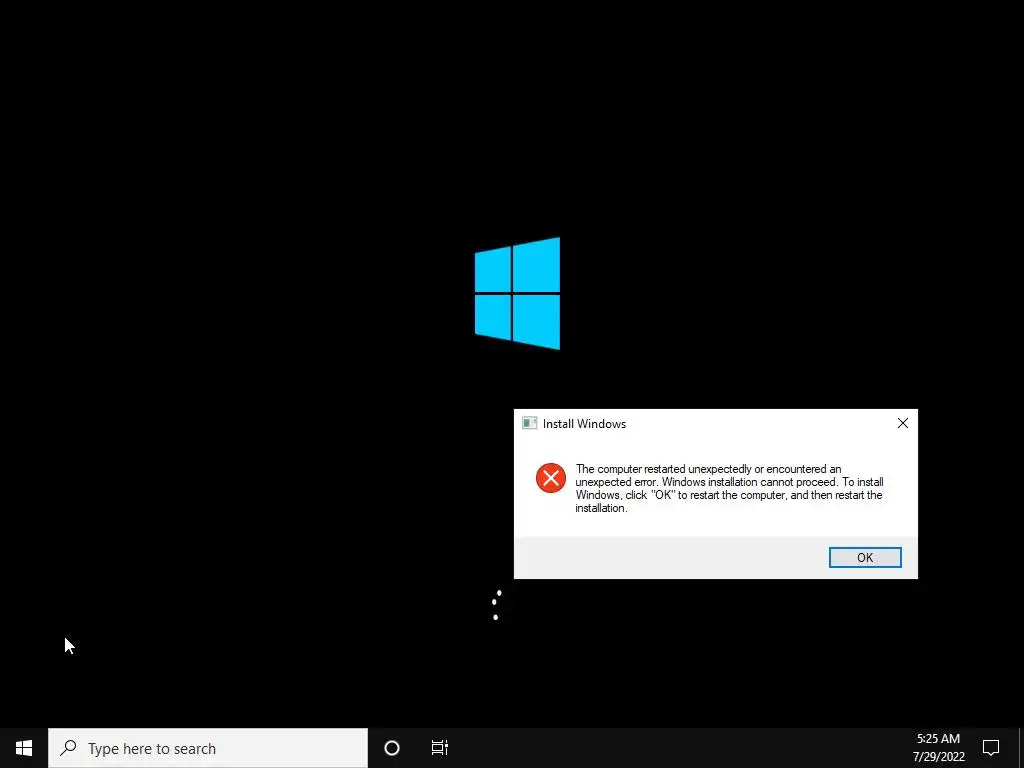Click the search magnifier icon in taskbar
The height and width of the screenshot is (768, 1024).
tap(68, 748)
